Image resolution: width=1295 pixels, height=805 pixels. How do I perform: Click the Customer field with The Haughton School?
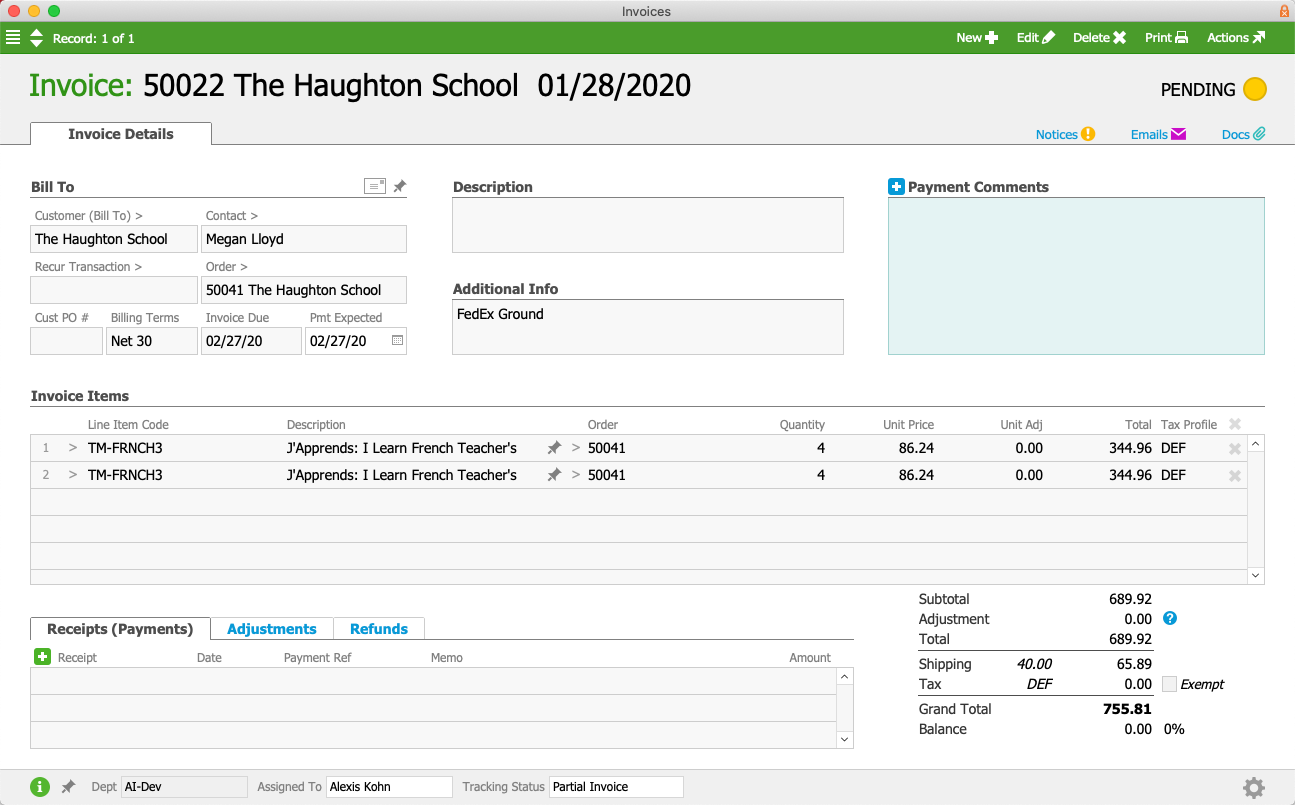click(114, 239)
